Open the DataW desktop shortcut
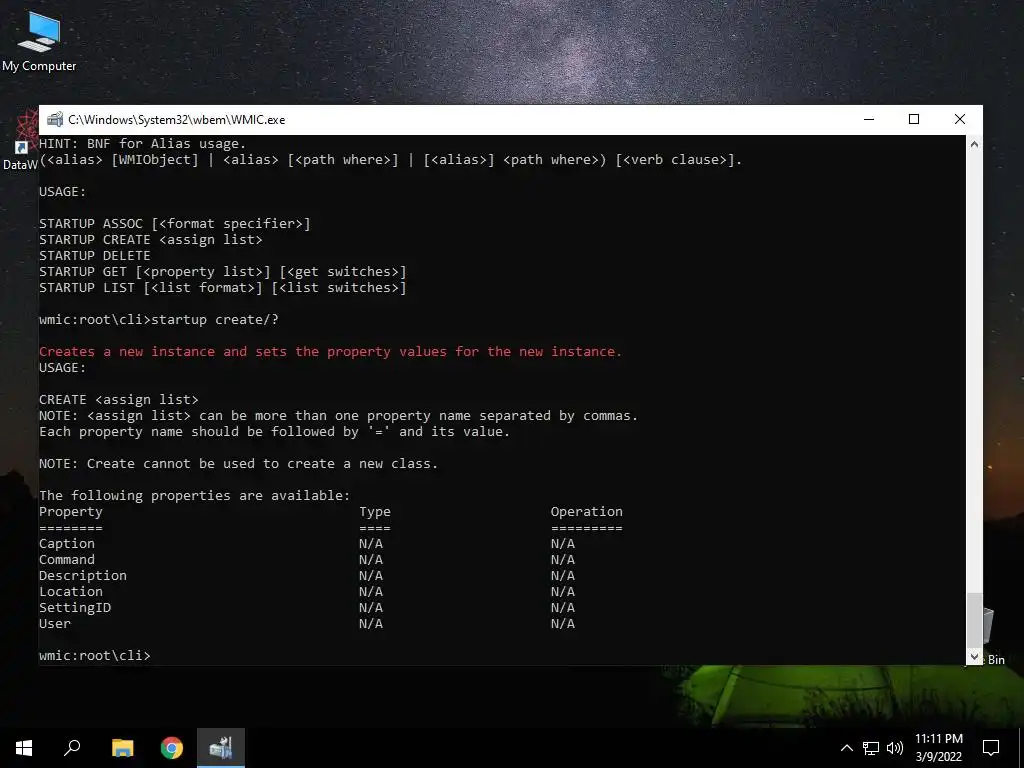The image size is (1024, 768). [20, 142]
